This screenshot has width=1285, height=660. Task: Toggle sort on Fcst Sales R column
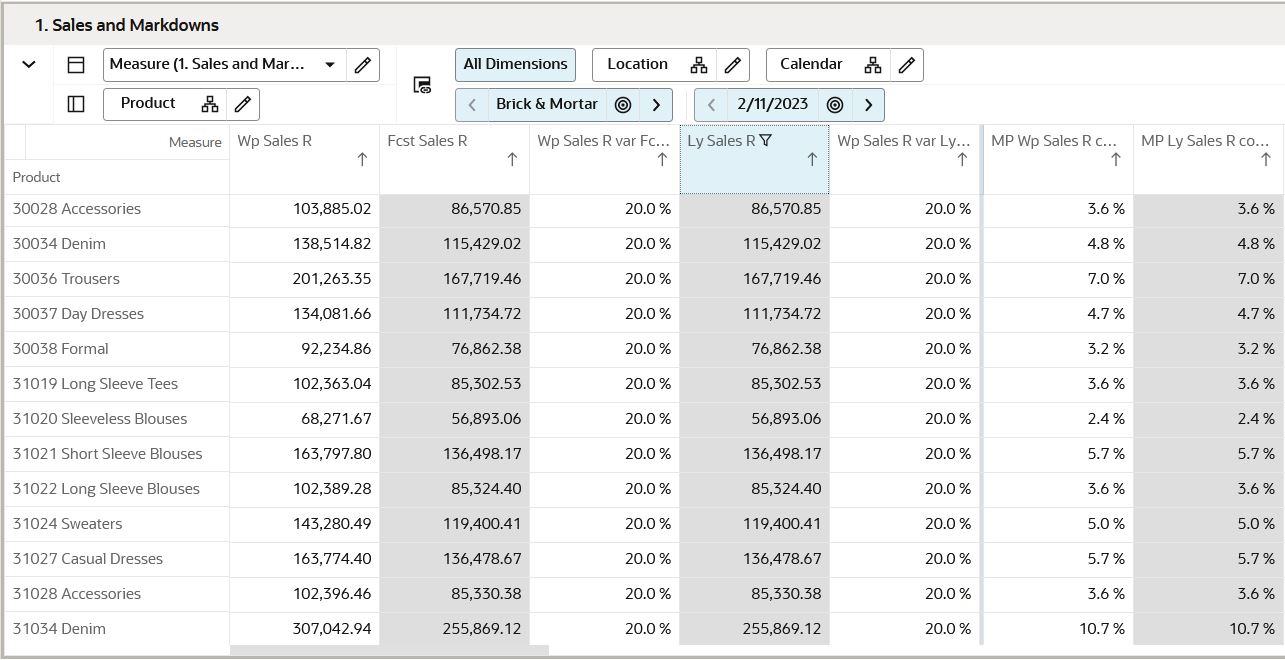(x=513, y=158)
